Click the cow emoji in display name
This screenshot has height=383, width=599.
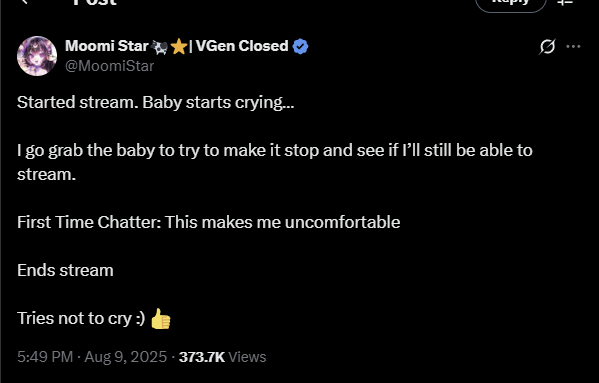[159, 47]
